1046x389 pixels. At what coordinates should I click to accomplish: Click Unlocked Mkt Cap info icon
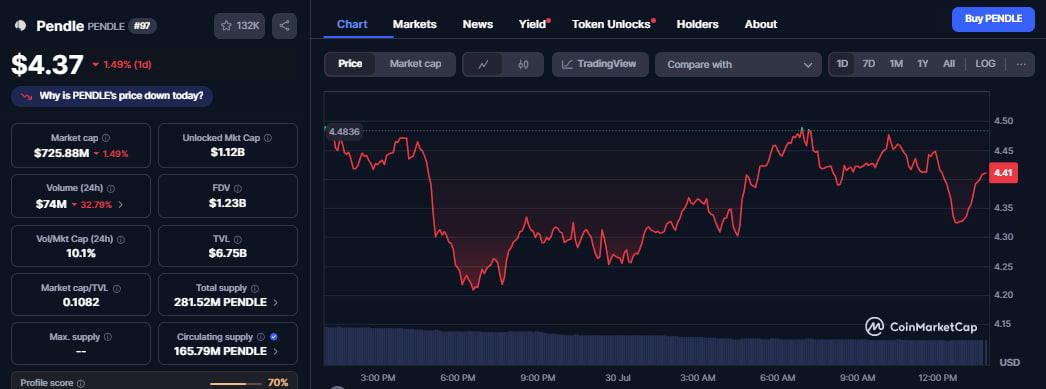268,138
